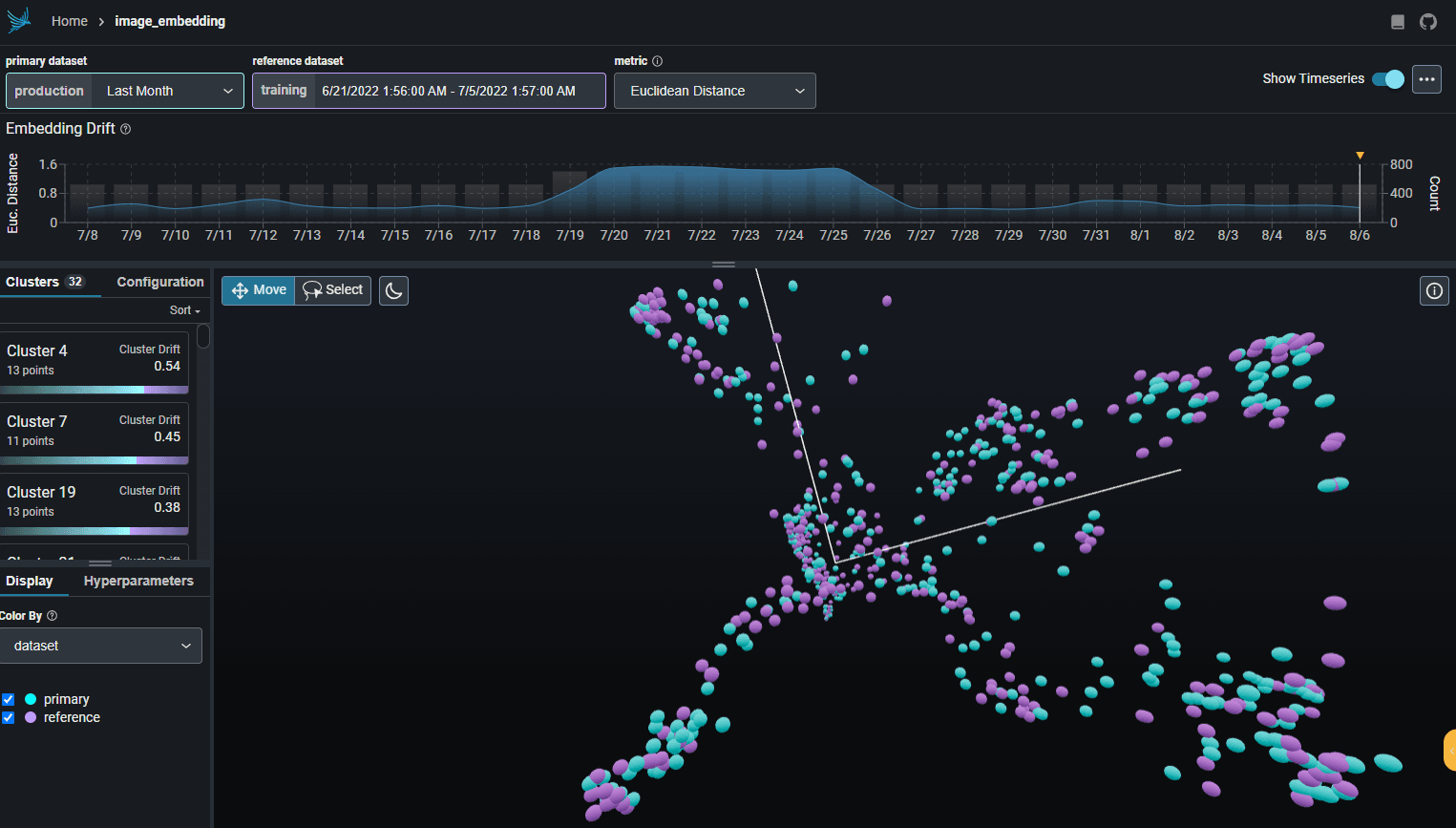Click the Phoenix logo in the top left

pos(19,20)
